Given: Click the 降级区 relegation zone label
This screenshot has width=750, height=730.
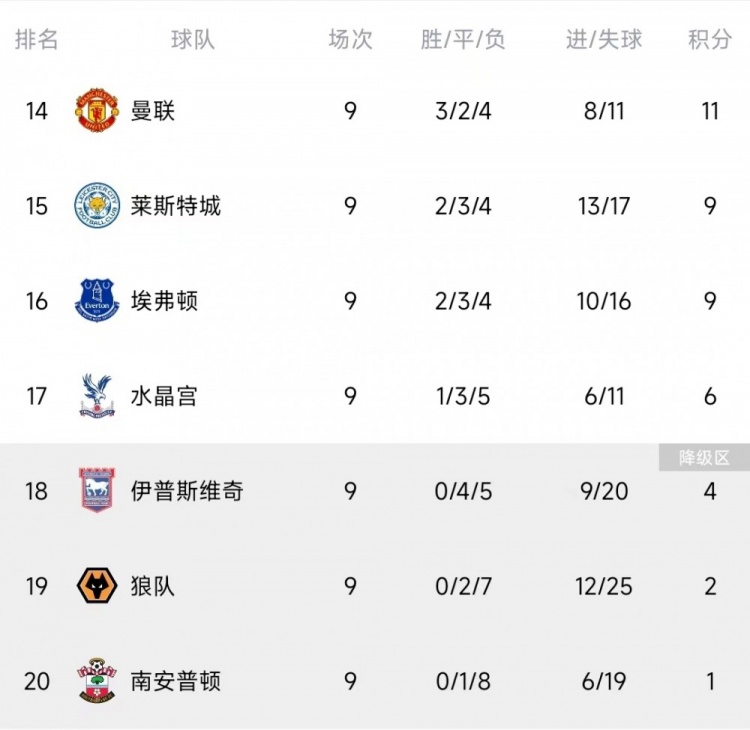Looking at the screenshot, I should [704, 458].
